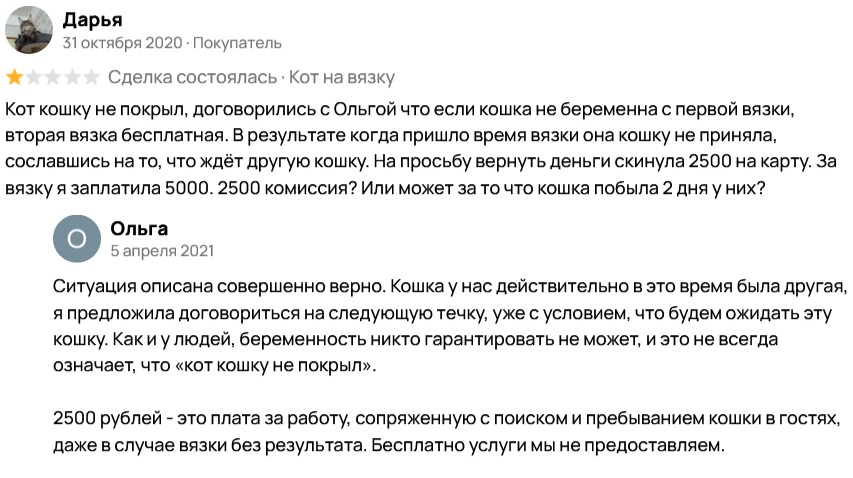This screenshot has width=853, height=478.
Task: Open Дарья's cat profile photo
Action: [29, 30]
